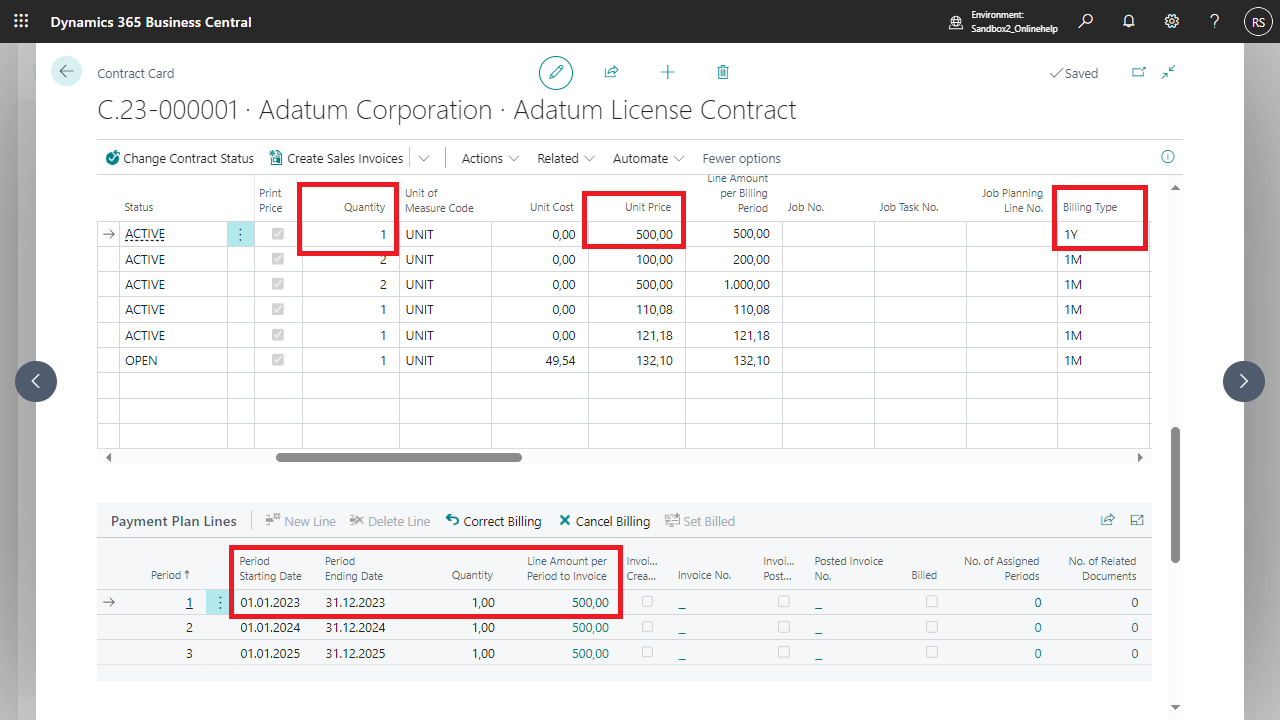1280x720 pixels.
Task: Click the back arrow beside Contract Card
Action: coord(66,71)
